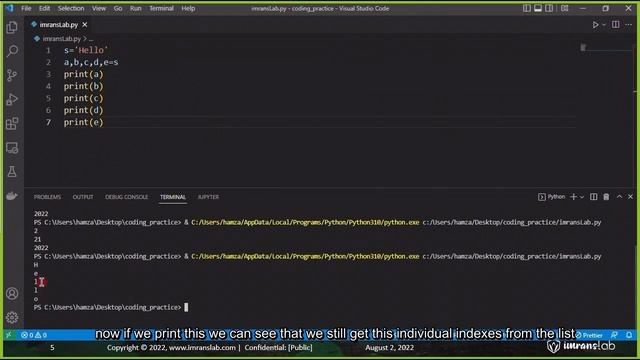The width and height of the screenshot is (640, 360).
Task: Toggle secondary side bar layout icon
Action: click(x=549, y=8)
